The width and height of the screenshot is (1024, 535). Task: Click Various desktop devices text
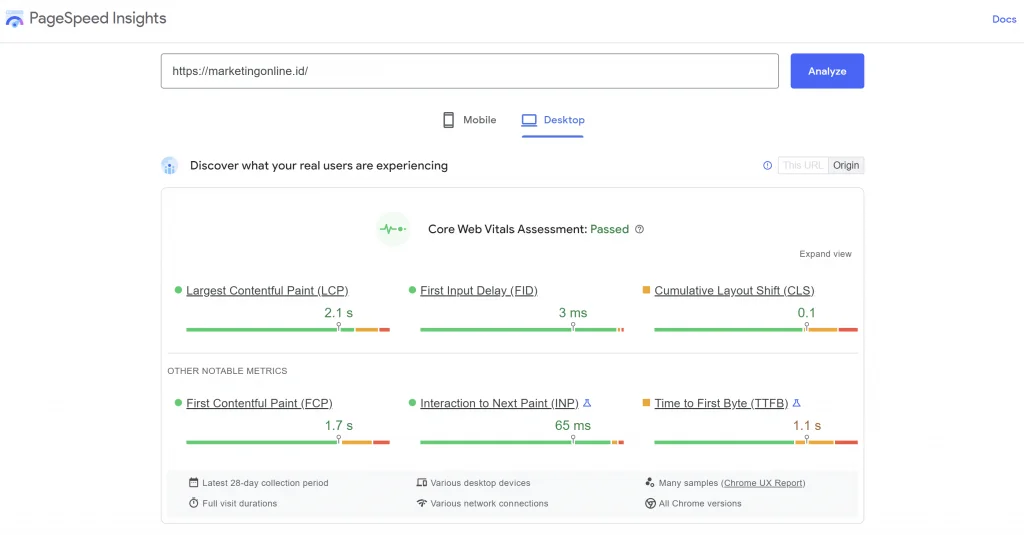click(480, 483)
